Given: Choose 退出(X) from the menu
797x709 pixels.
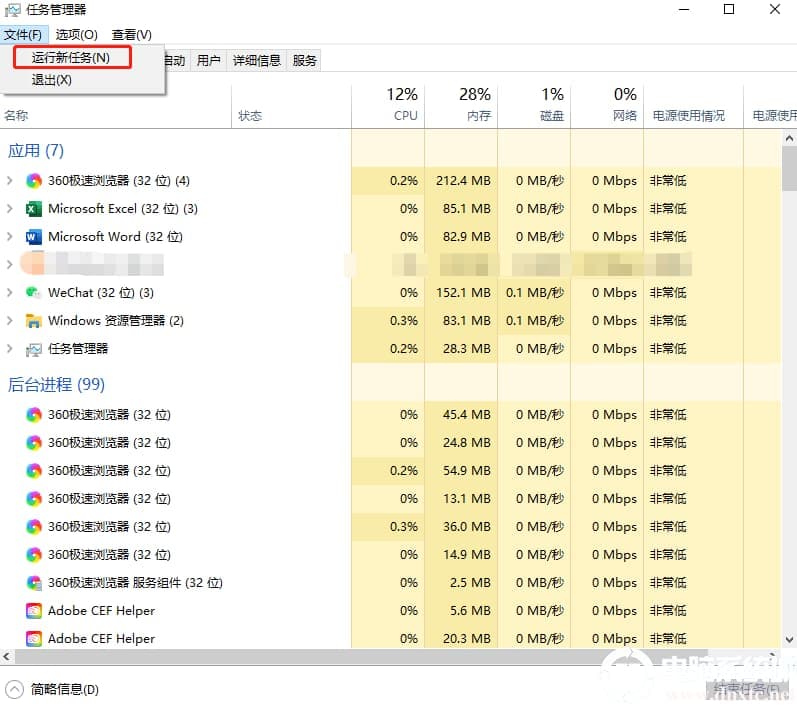Looking at the screenshot, I should tap(51, 80).
